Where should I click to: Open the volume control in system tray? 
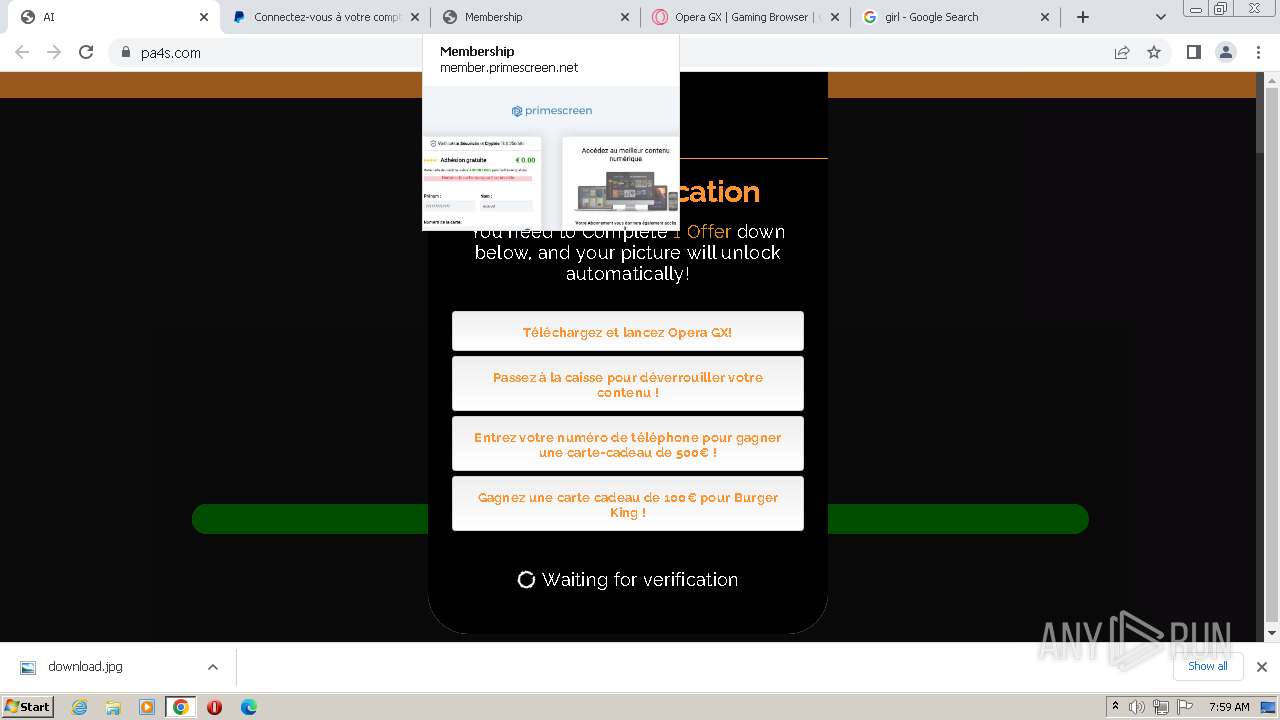coord(1137,707)
